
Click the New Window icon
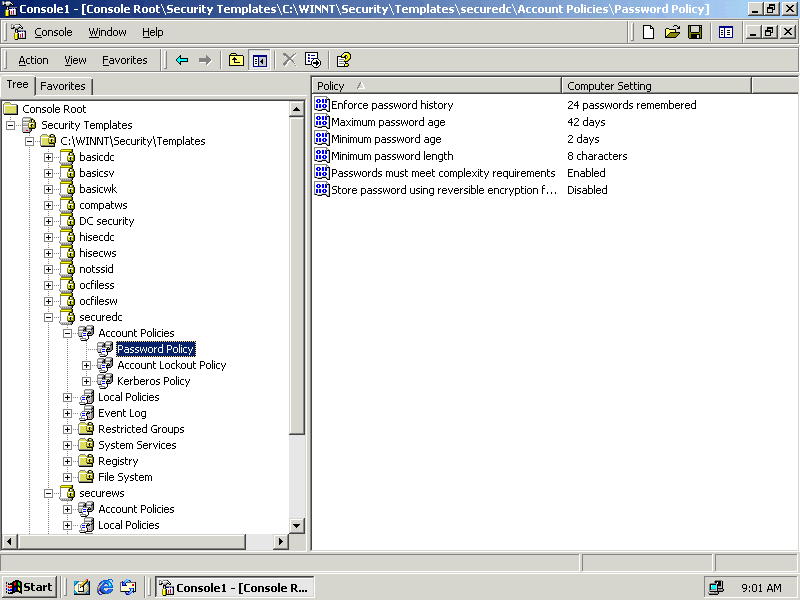point(726,32)
